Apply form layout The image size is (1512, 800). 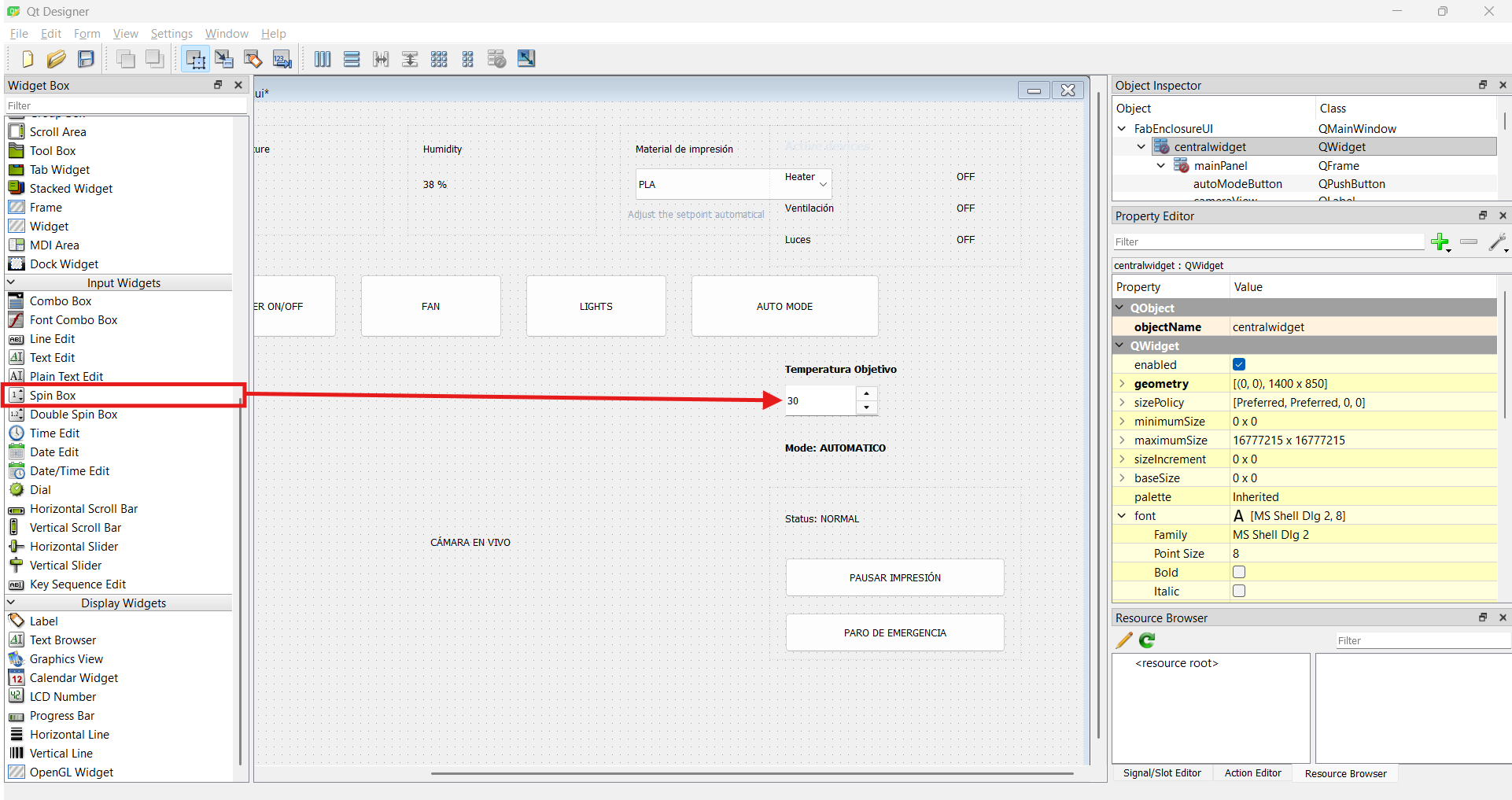pos(468,59)
